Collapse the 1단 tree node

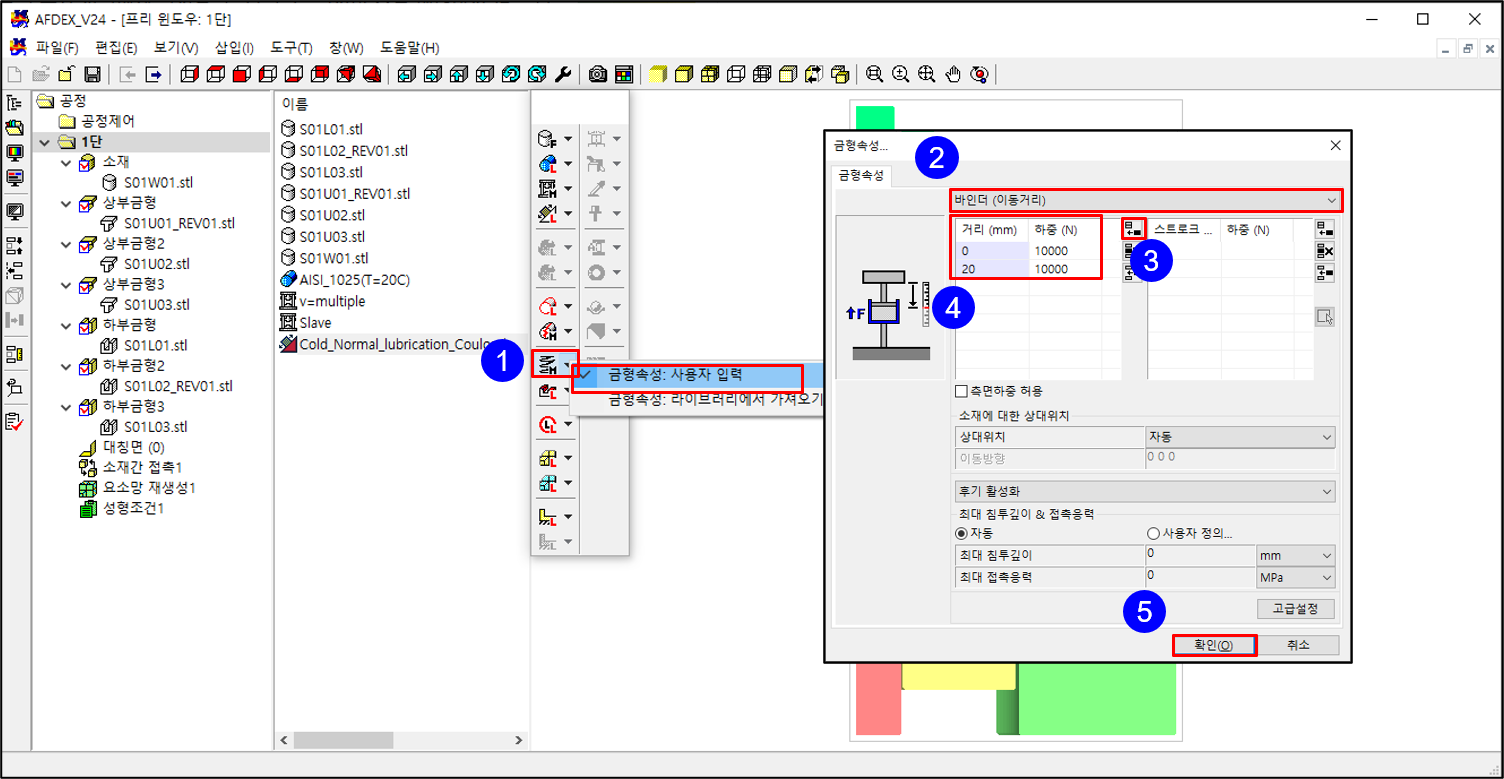43,142
